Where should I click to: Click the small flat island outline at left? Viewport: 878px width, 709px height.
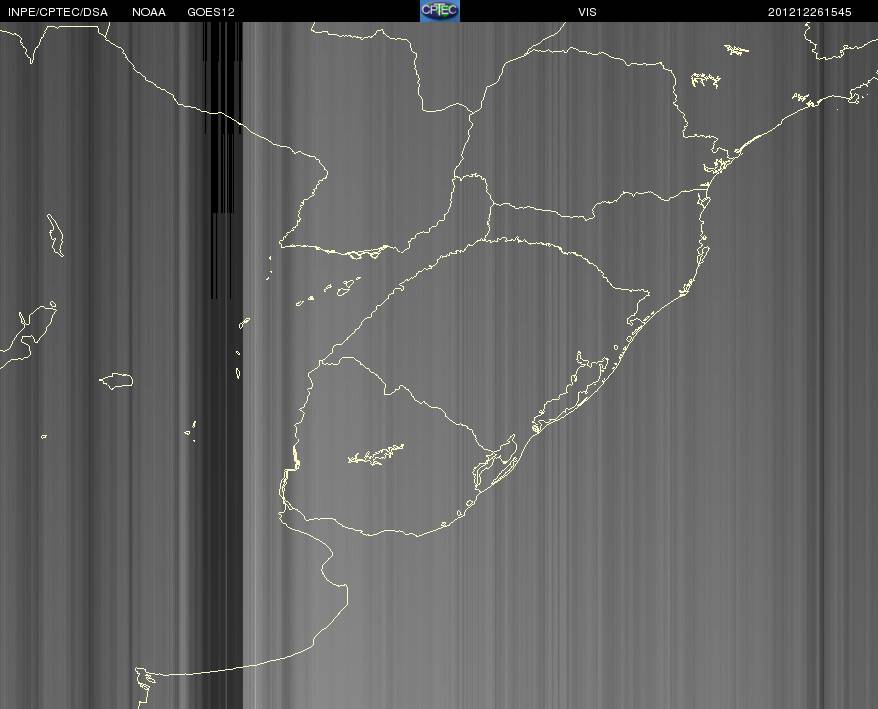coord(116,381)
